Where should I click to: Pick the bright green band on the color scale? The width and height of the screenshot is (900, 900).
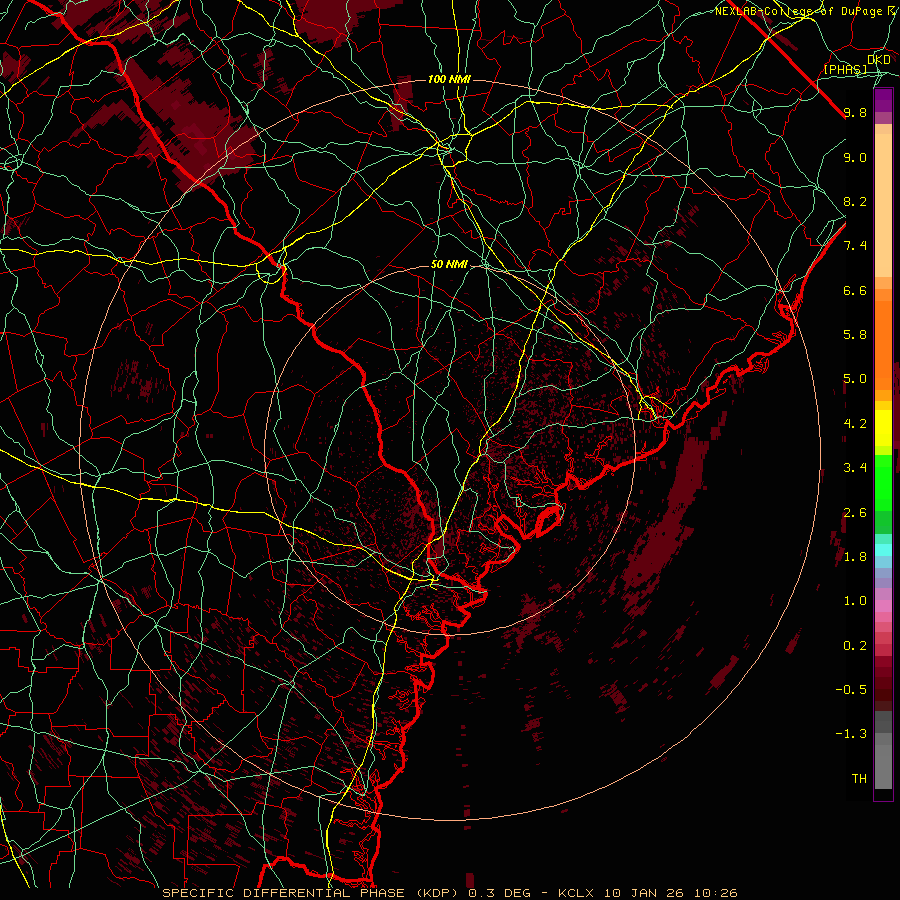click(883, 482)
